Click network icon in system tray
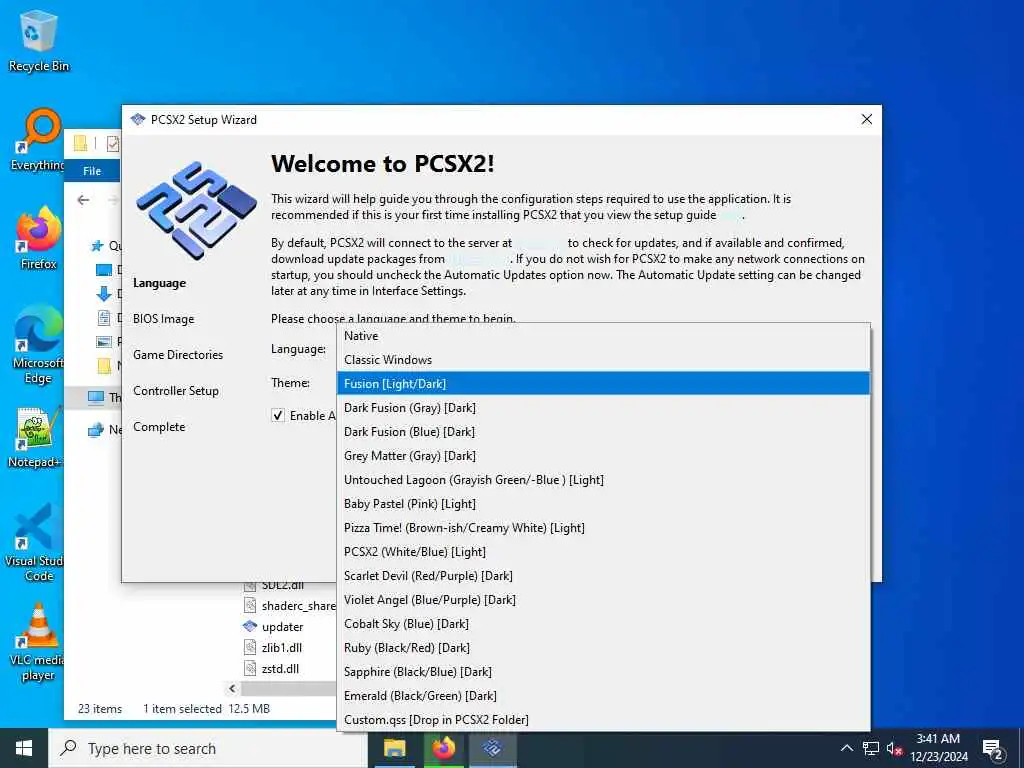The height and width of the screenshot is (768, 1024). click(871, 748)
